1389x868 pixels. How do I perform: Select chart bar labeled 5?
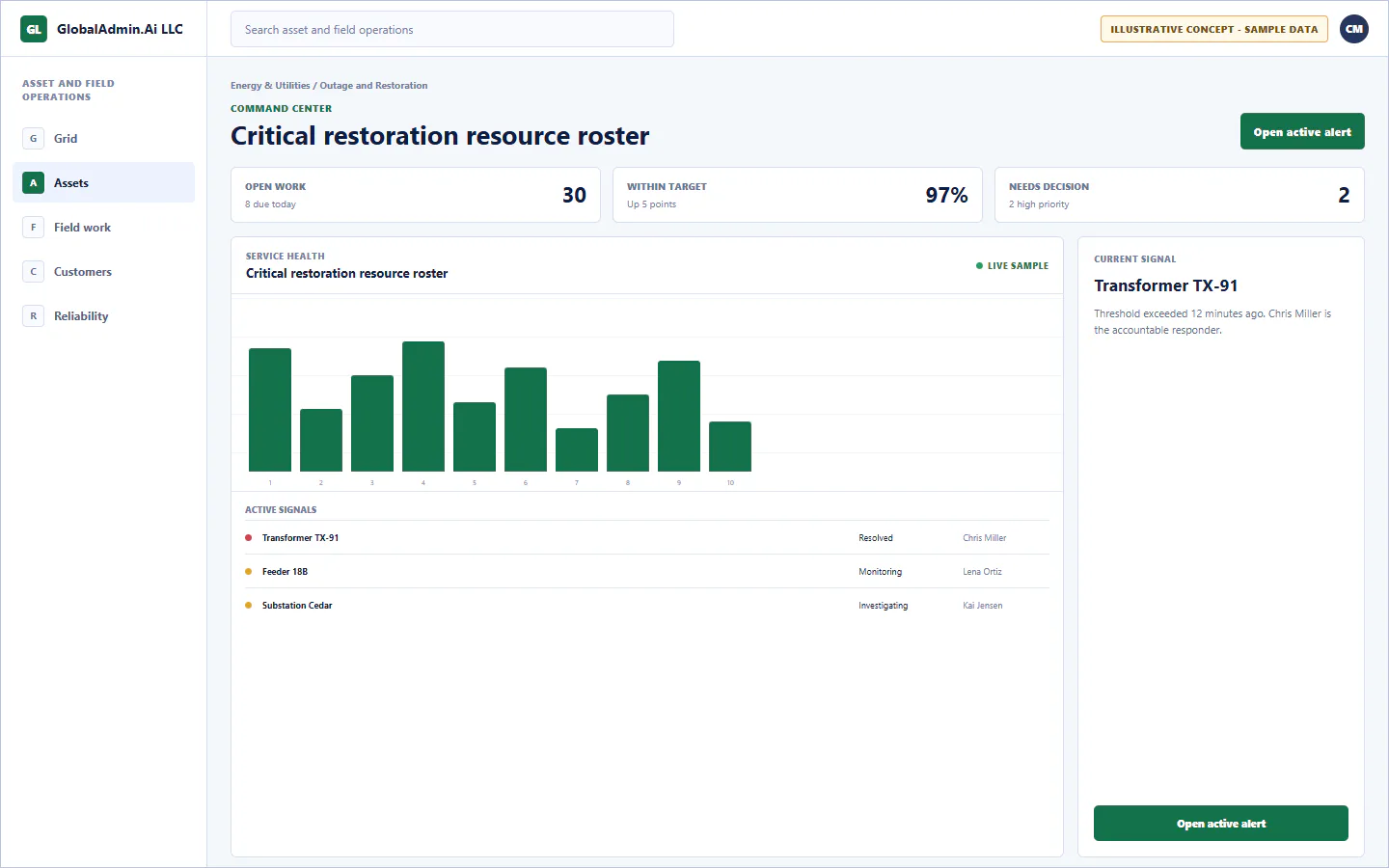point(475,437)
